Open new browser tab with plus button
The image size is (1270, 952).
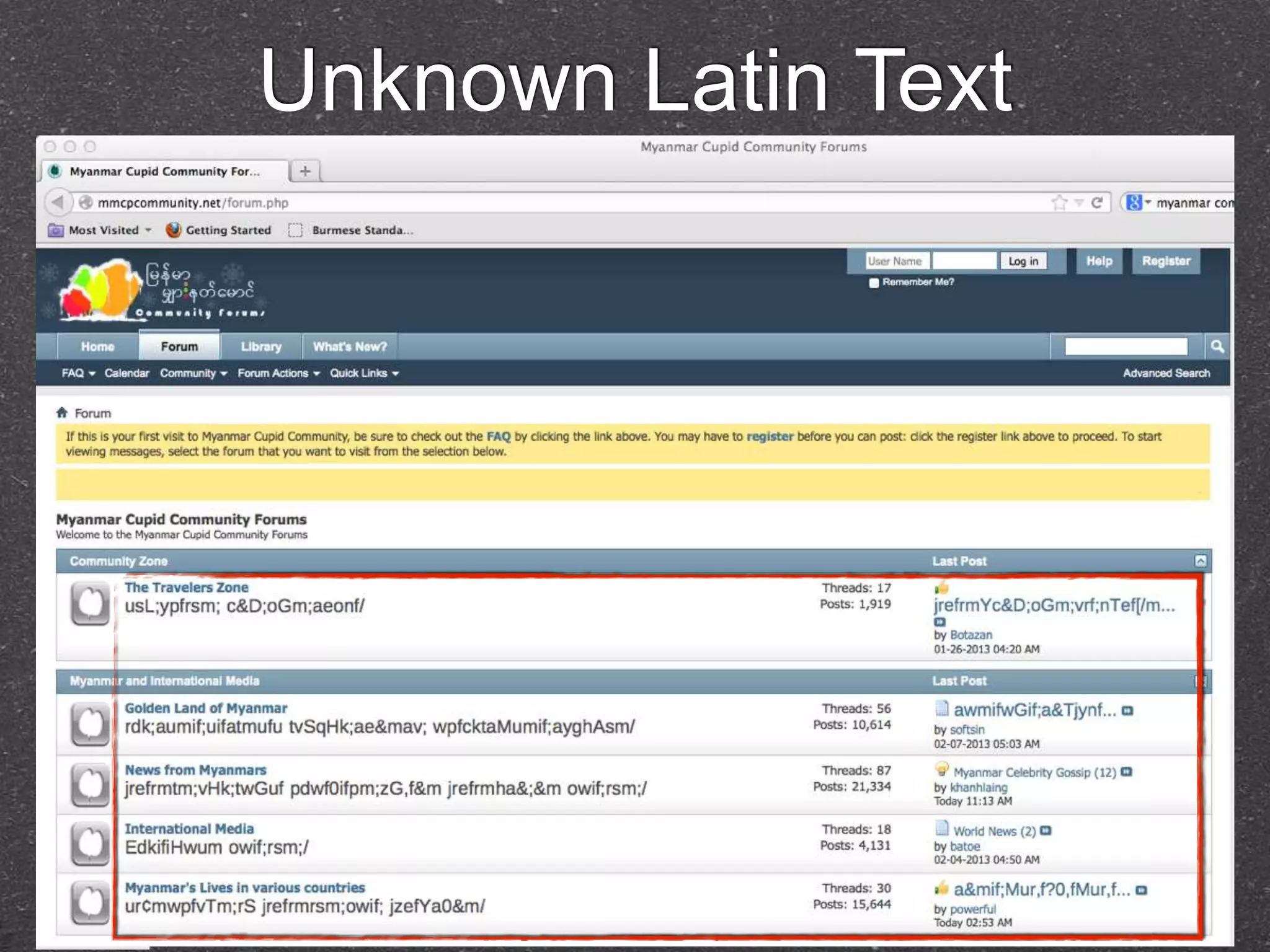coord(305,171)
